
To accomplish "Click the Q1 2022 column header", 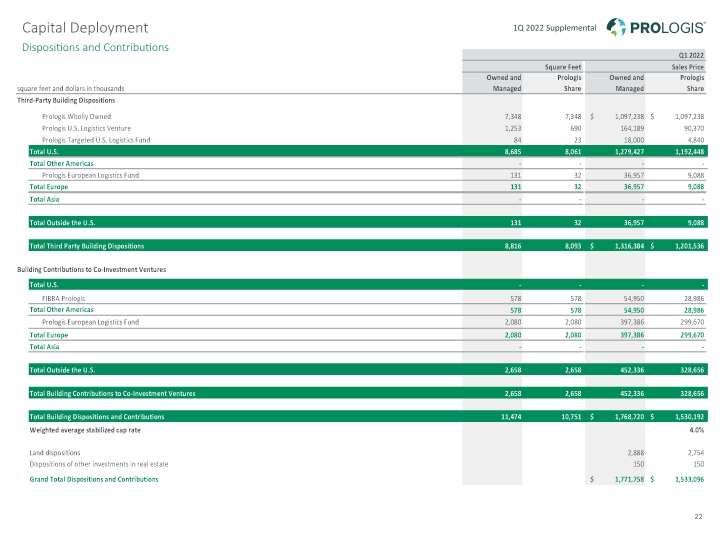I will [x=691, y=55].
